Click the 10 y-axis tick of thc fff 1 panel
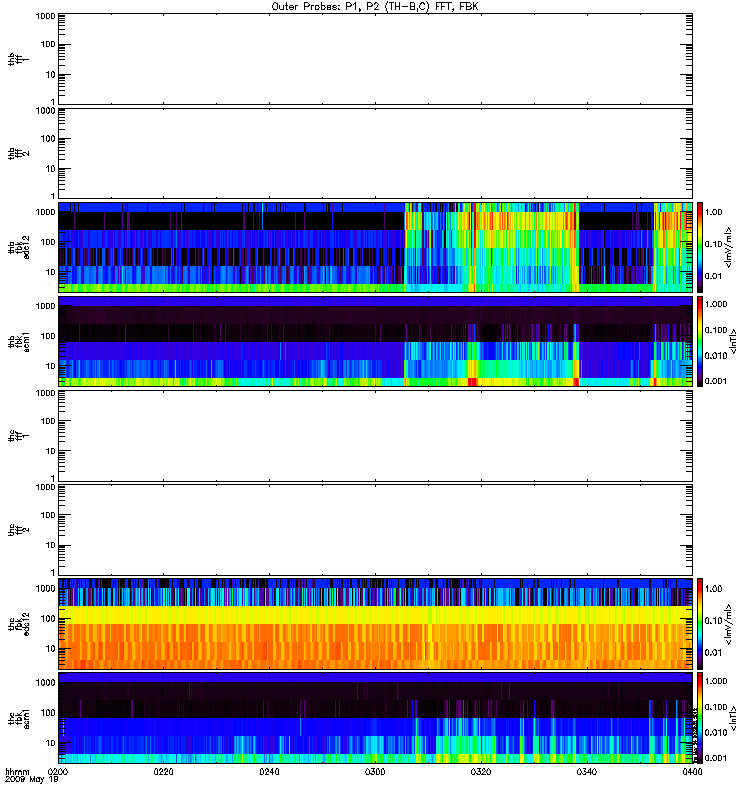Screen dimensions: 750x800 [51, 451]
